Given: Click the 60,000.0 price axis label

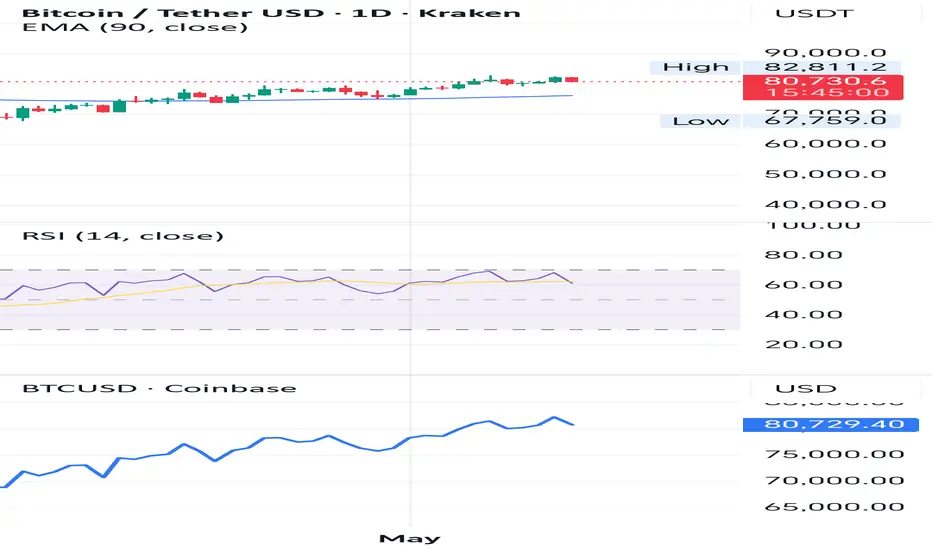Looking at the screenshot, I should click(x=826, y=144).
